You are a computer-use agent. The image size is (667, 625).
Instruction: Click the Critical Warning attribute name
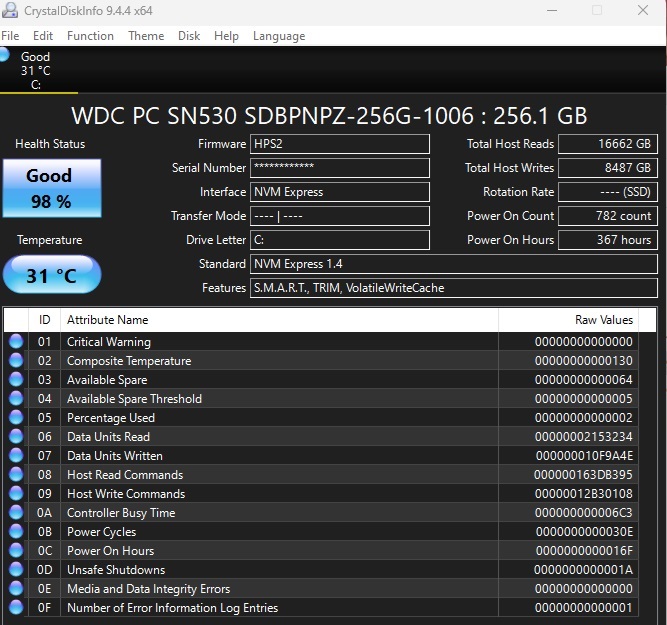(109, 342)
